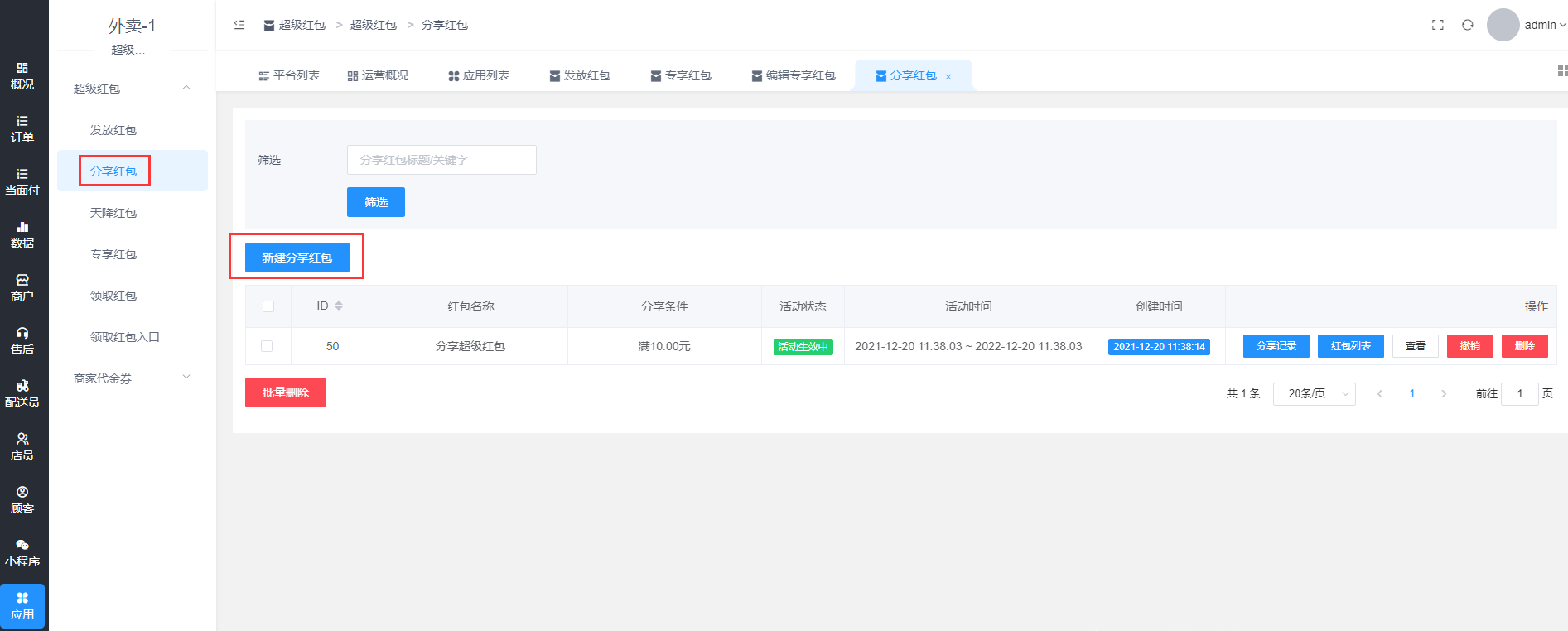Image resolution: width=1568 pixels, height=631 pixels.
Task: Open 小程序 mini-program section
Action: click(22, 553)
